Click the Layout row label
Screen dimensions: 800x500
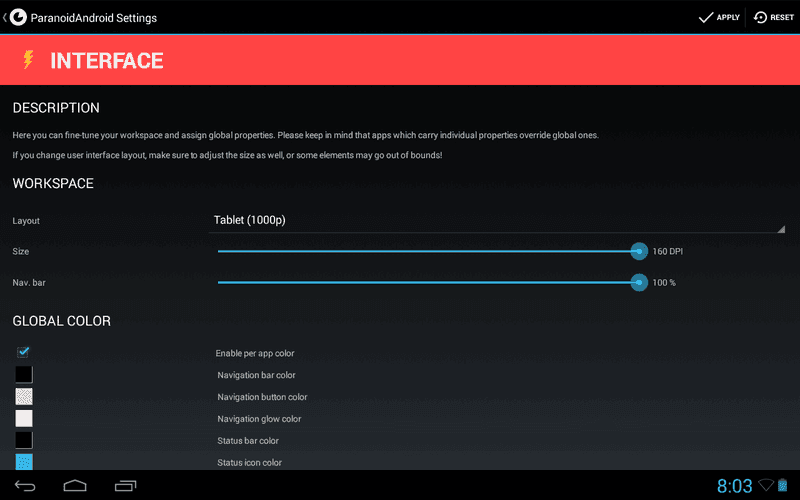pyautogui.click(x=26, y=221)
